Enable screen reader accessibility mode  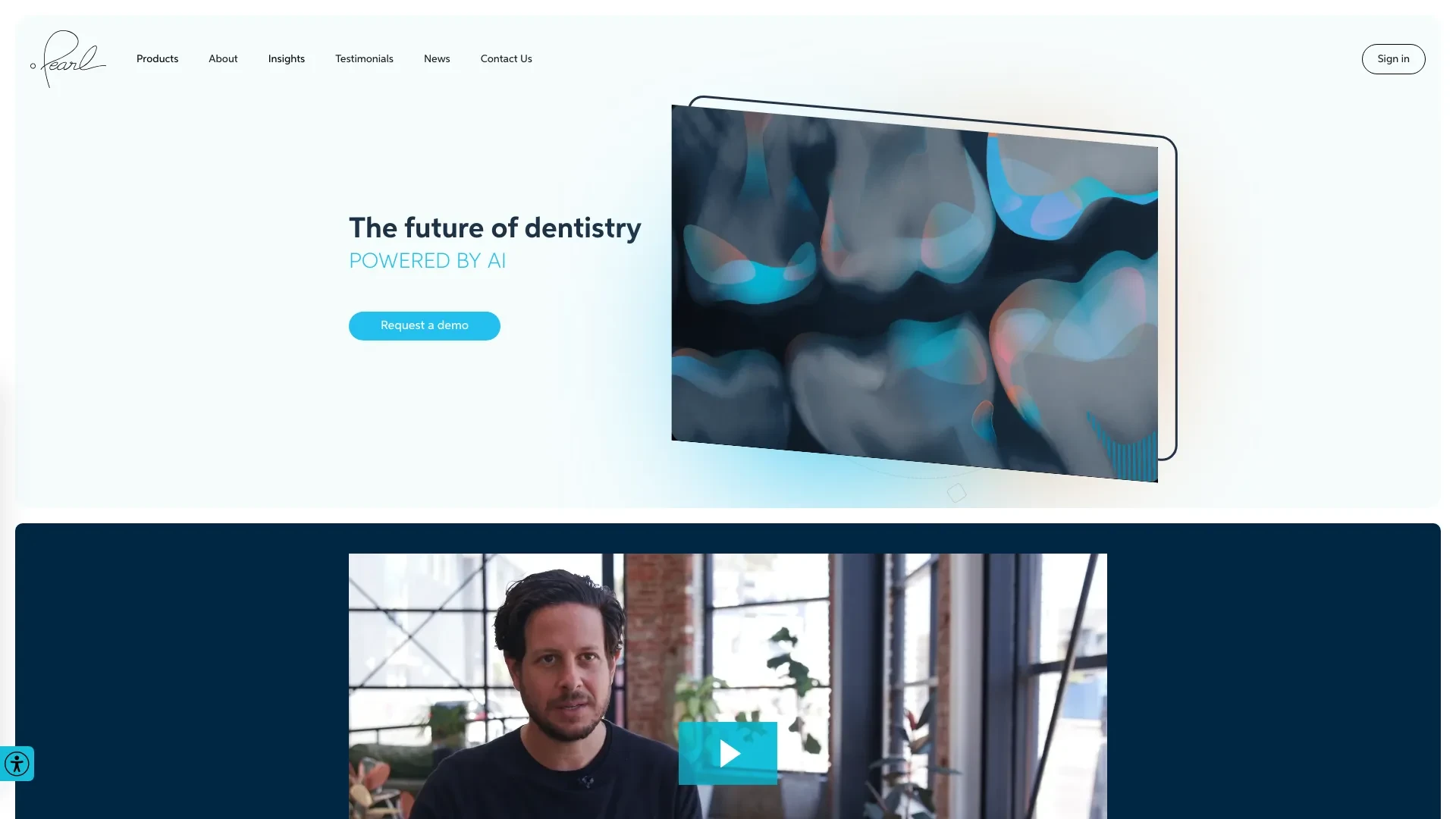(17, 763)
